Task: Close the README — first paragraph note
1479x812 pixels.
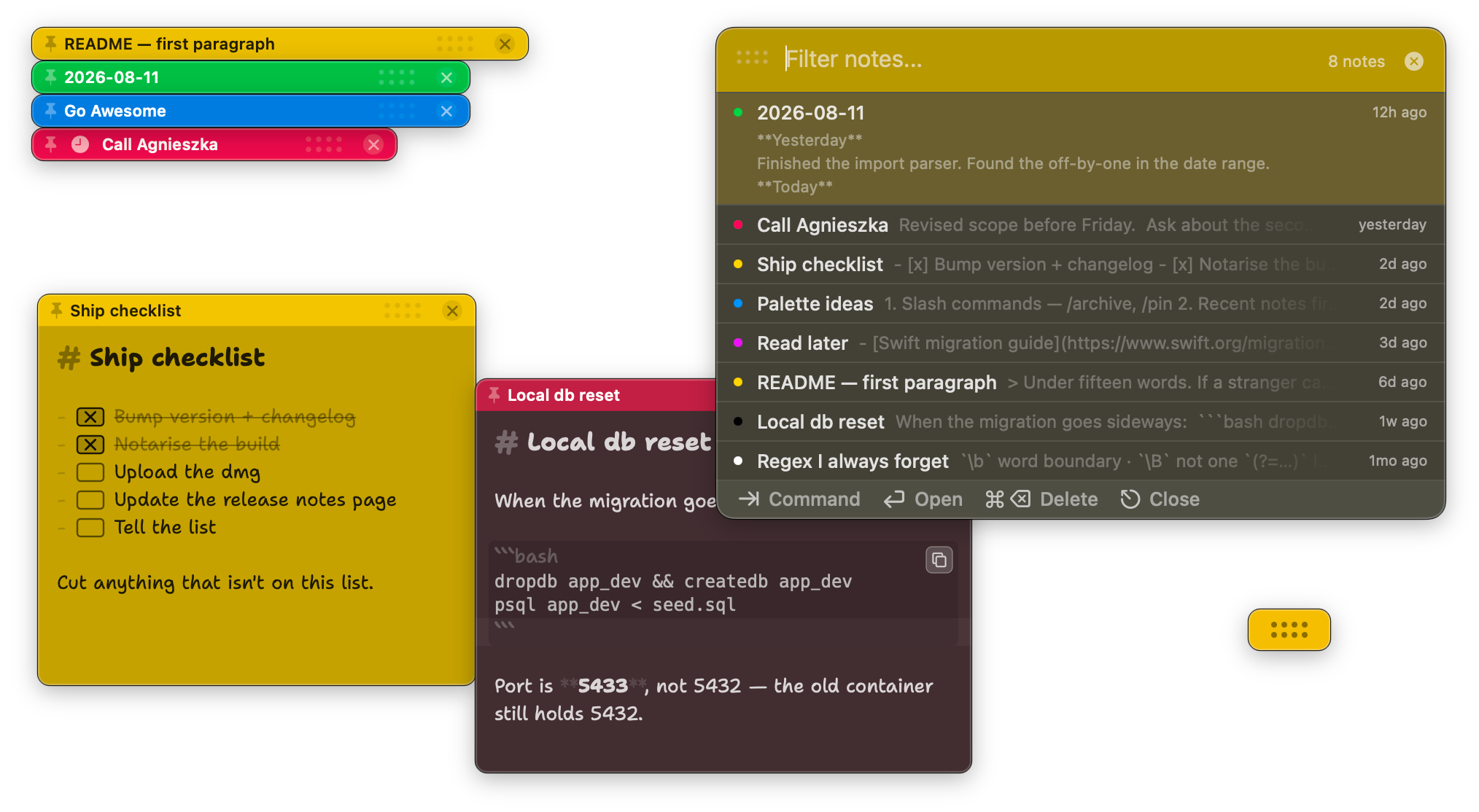Action: pos(505,44)
